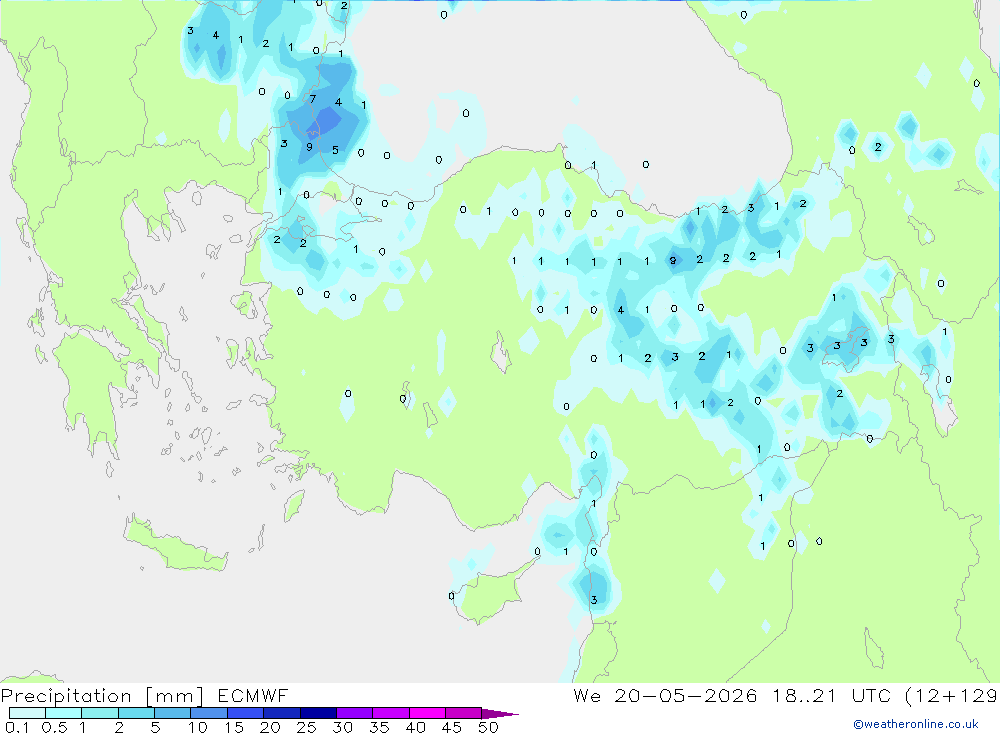Screen dimensions: 1000x733
Task: Click the legend scale label '50'
Action: pyautogui.click(x=488, y=727)
